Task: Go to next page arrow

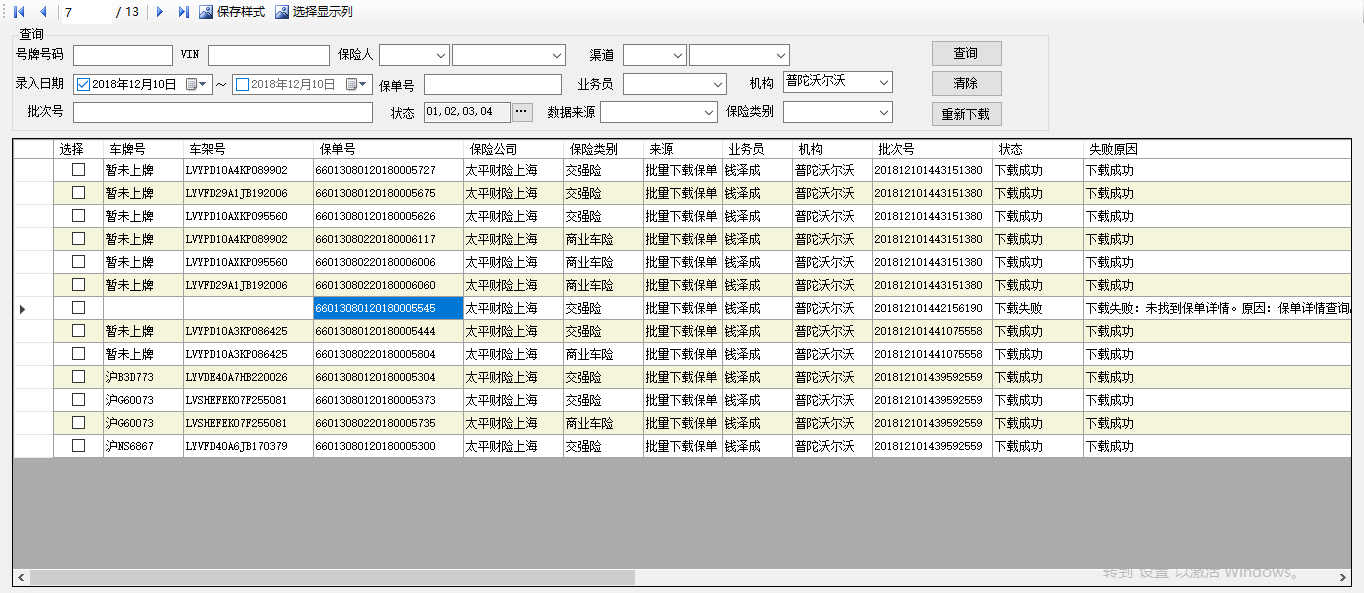Action: tap(160, 12)
